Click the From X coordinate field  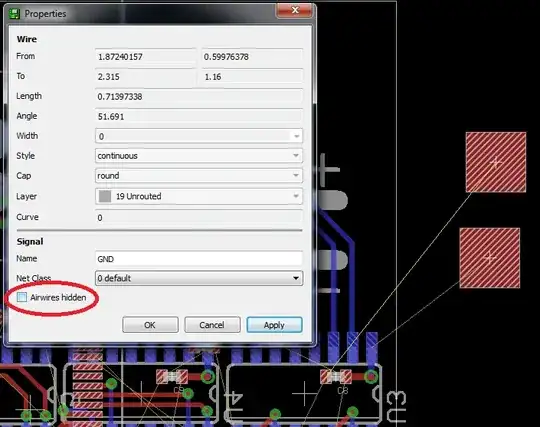[x=146, y=56]
